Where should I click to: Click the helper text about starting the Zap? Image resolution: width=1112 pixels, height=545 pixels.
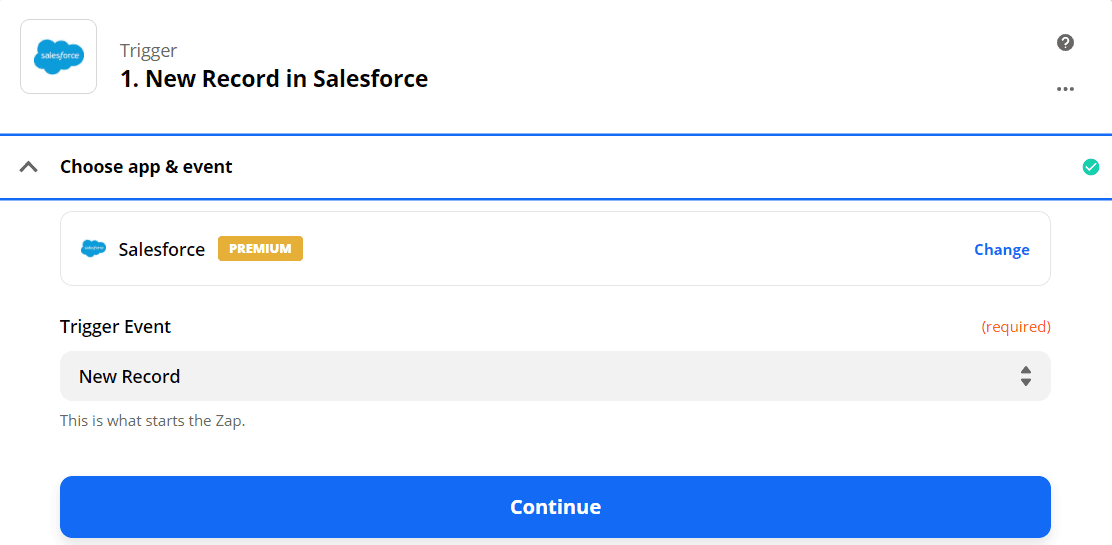[152, 421]
